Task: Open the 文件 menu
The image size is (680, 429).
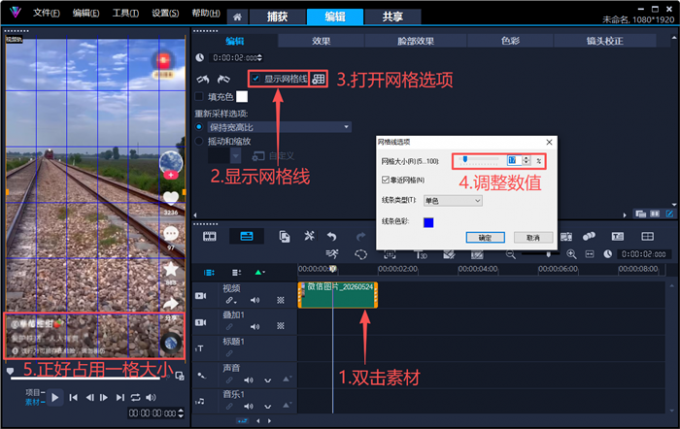Action: coord(46,13)
